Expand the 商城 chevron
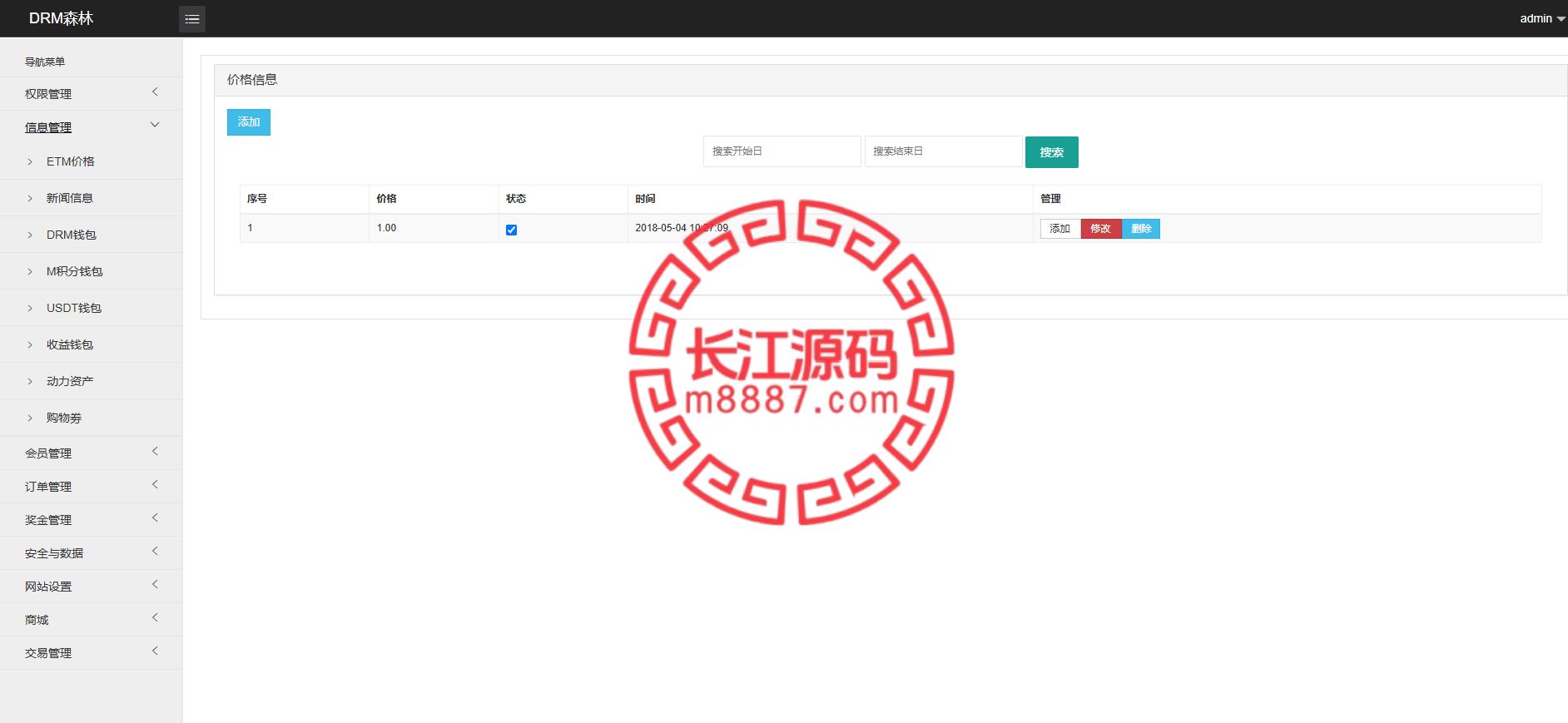This screenshot has height=723, width=1568. [155, 618]
